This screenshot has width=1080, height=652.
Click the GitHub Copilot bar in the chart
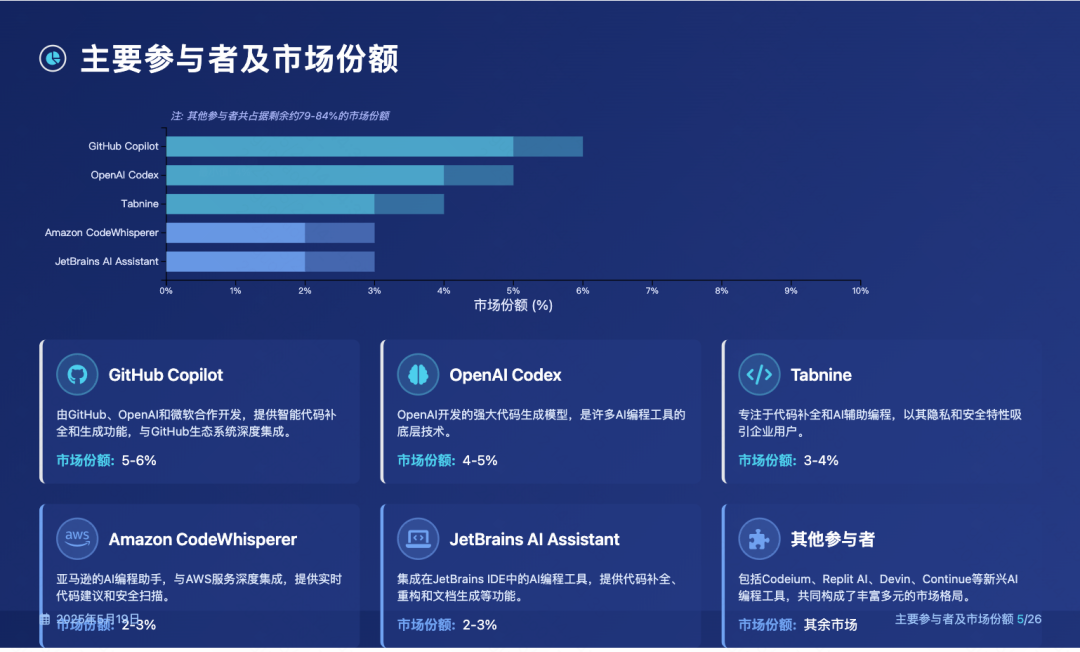(375, 146)
